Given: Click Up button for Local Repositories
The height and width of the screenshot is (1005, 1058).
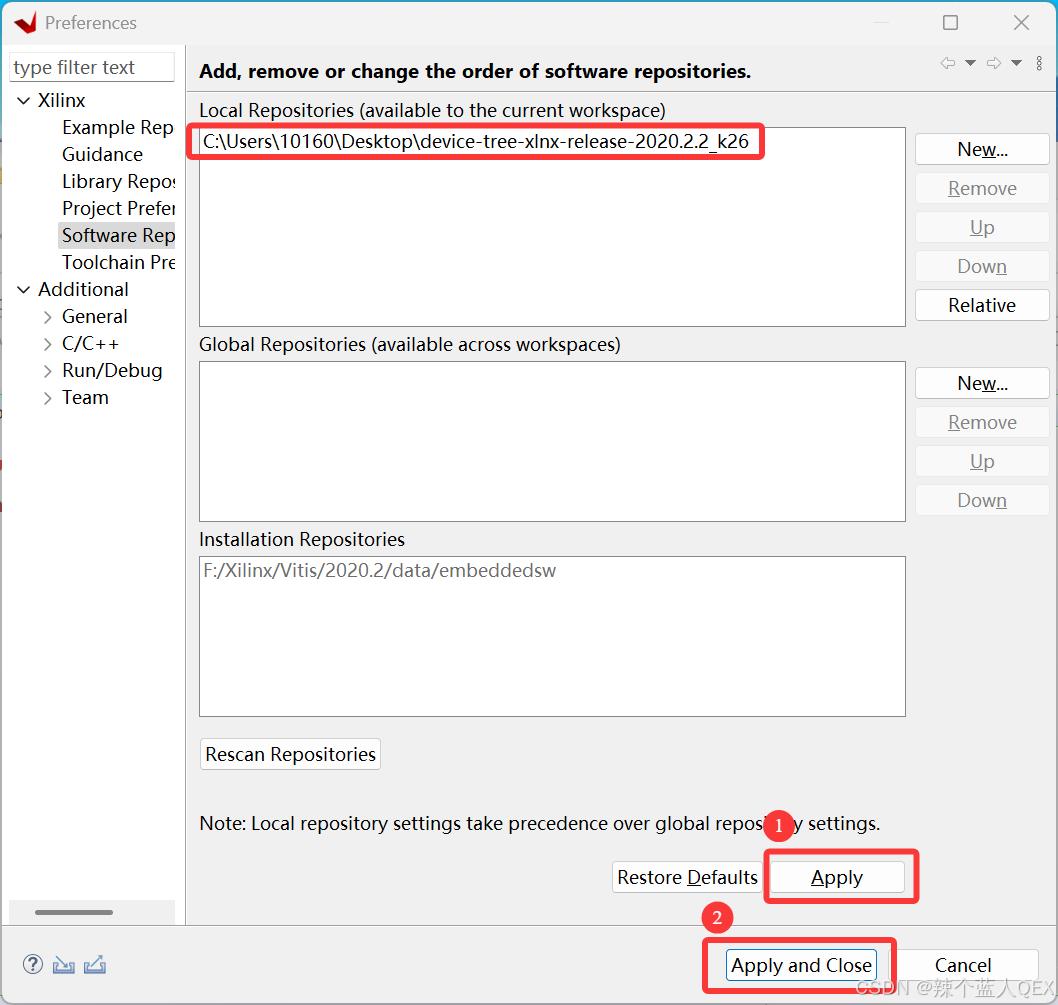Looking at the screenshot, I should click(x=982, y=227).
